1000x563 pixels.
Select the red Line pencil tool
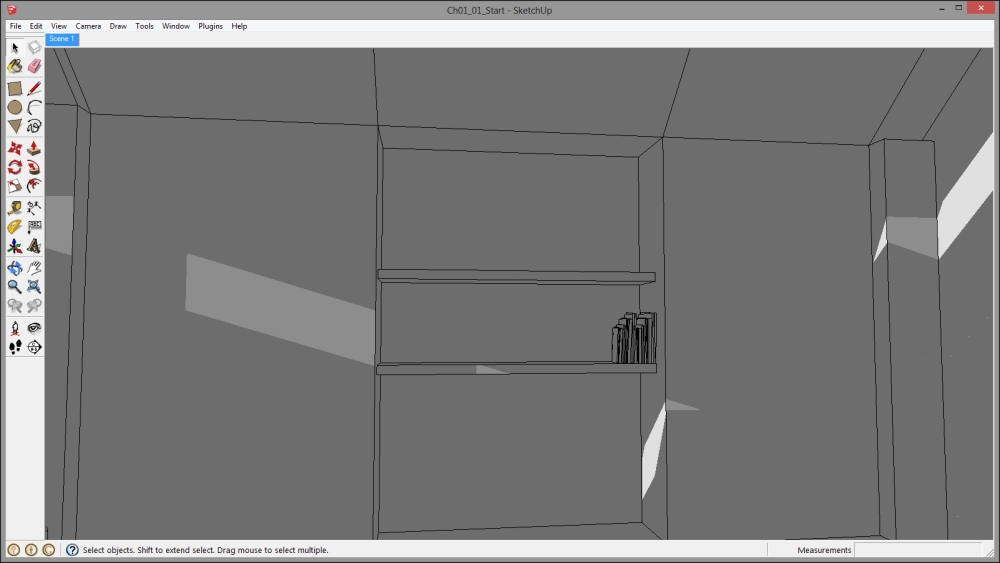[x=34, y=89]
